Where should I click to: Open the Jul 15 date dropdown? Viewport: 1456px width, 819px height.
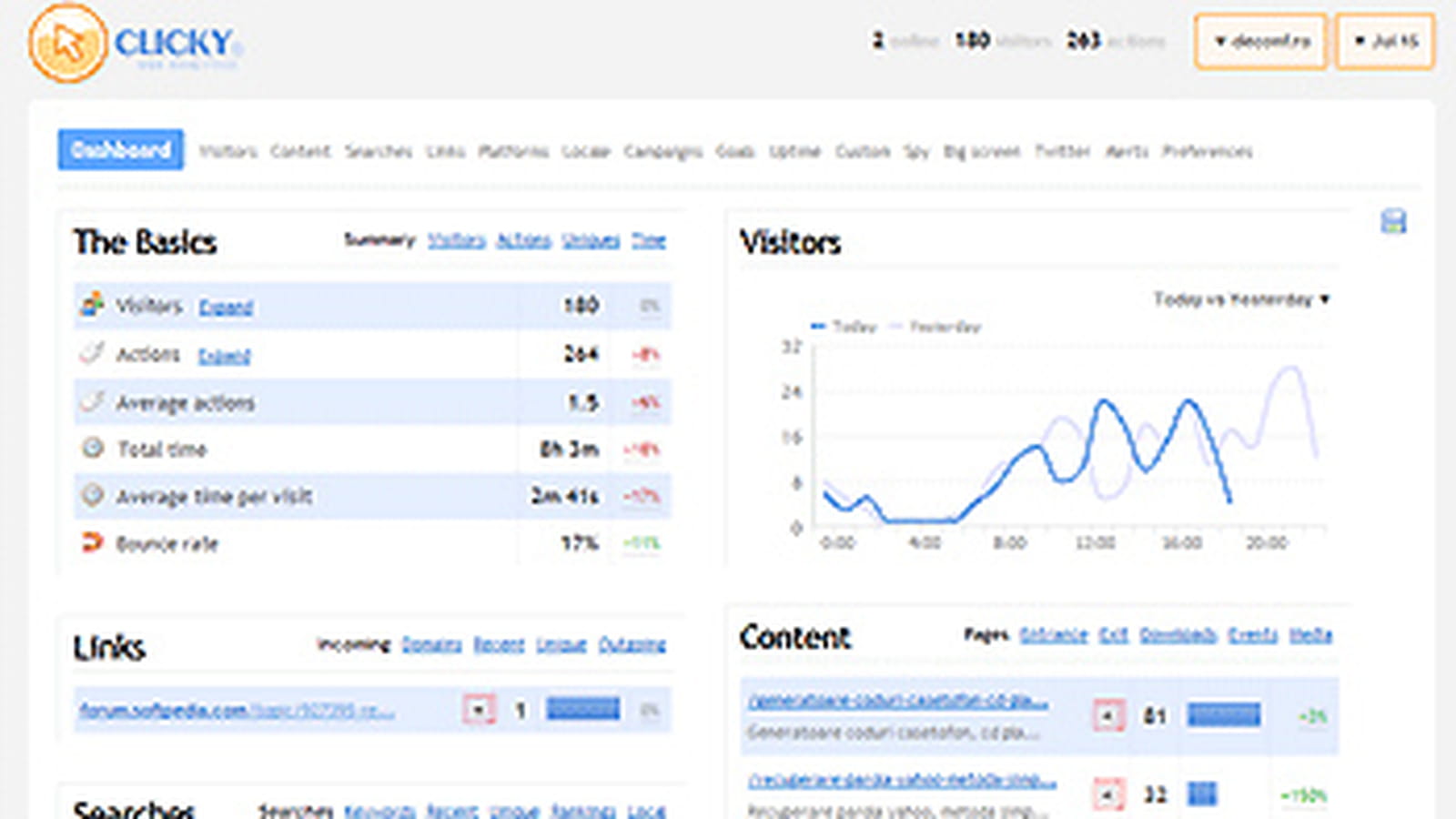(1384, 41)
